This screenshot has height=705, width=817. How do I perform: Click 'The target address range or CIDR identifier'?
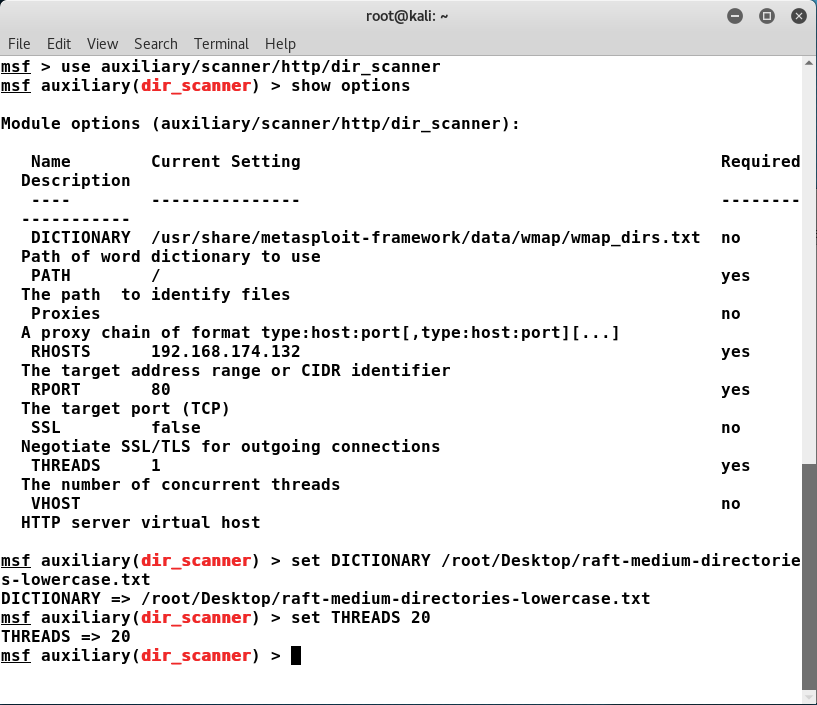coord(236,370)
